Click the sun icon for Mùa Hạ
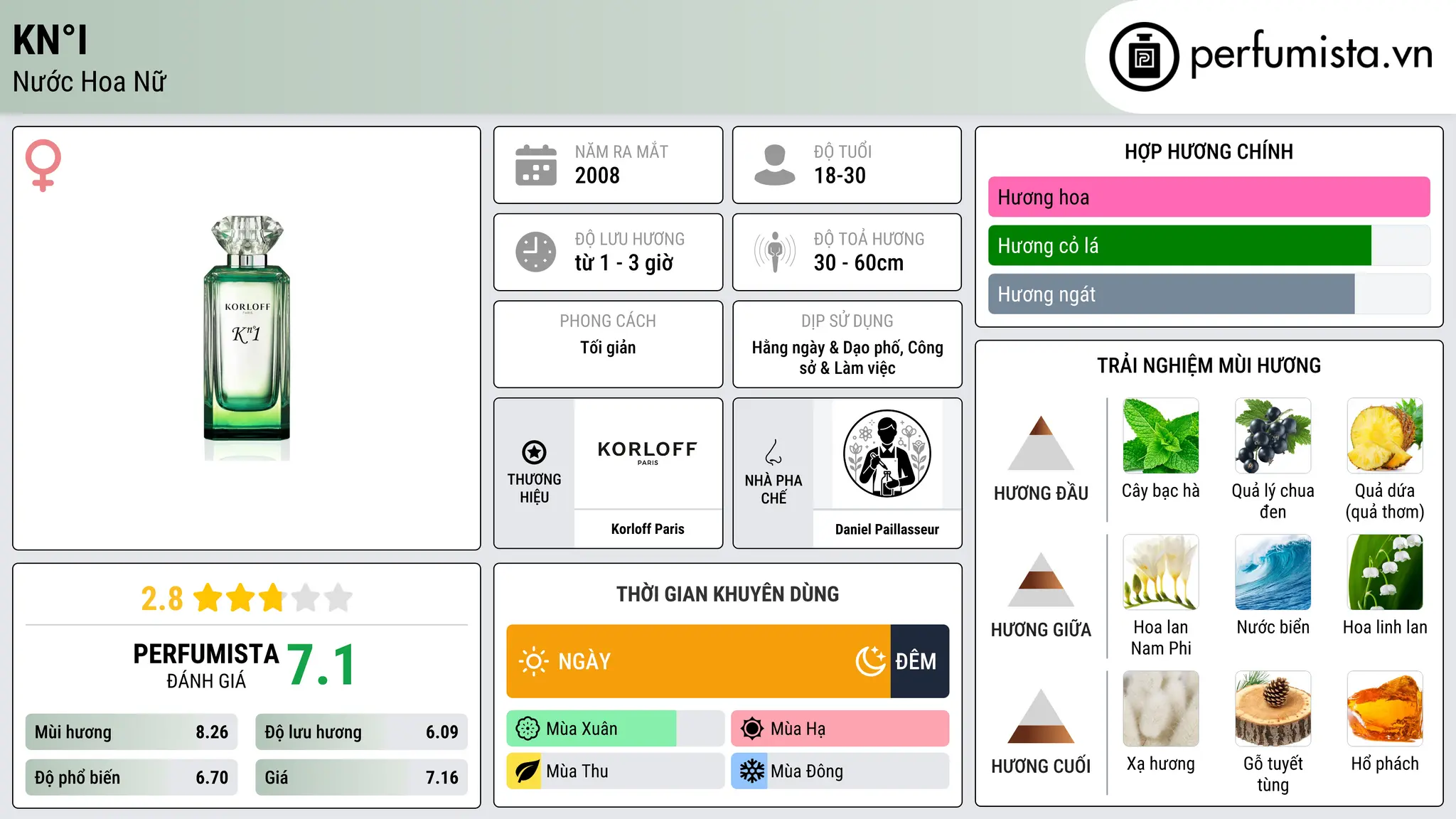 click(x=752, y=729)
